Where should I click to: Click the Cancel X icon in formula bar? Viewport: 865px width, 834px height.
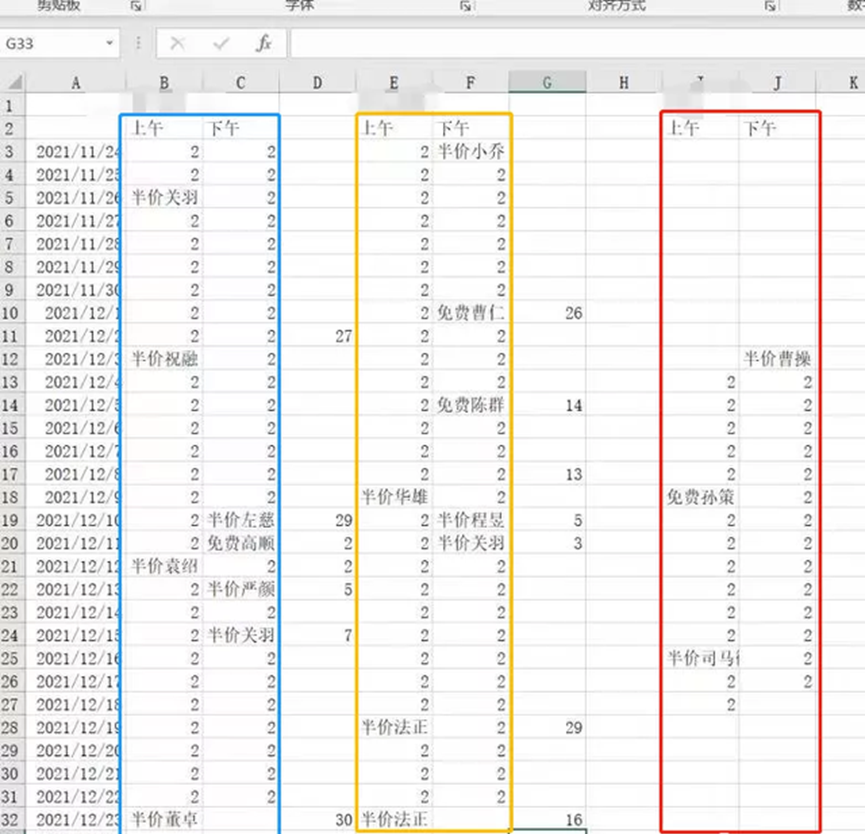(x=177, y=44)
